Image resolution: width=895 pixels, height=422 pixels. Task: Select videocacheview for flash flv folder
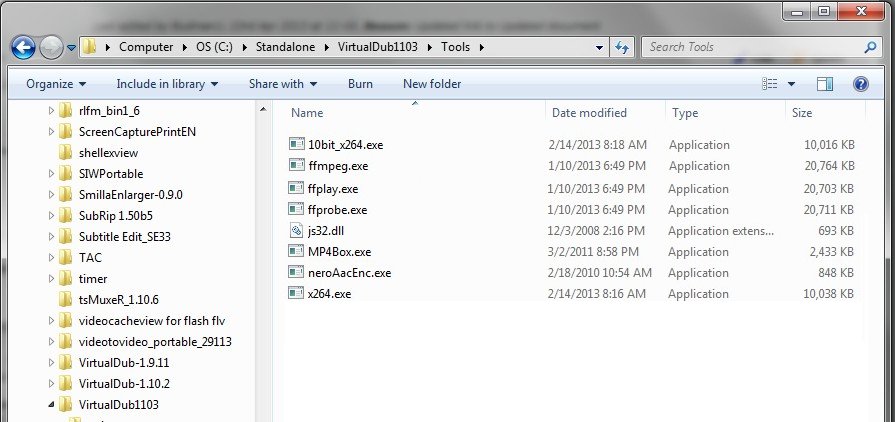152,321
